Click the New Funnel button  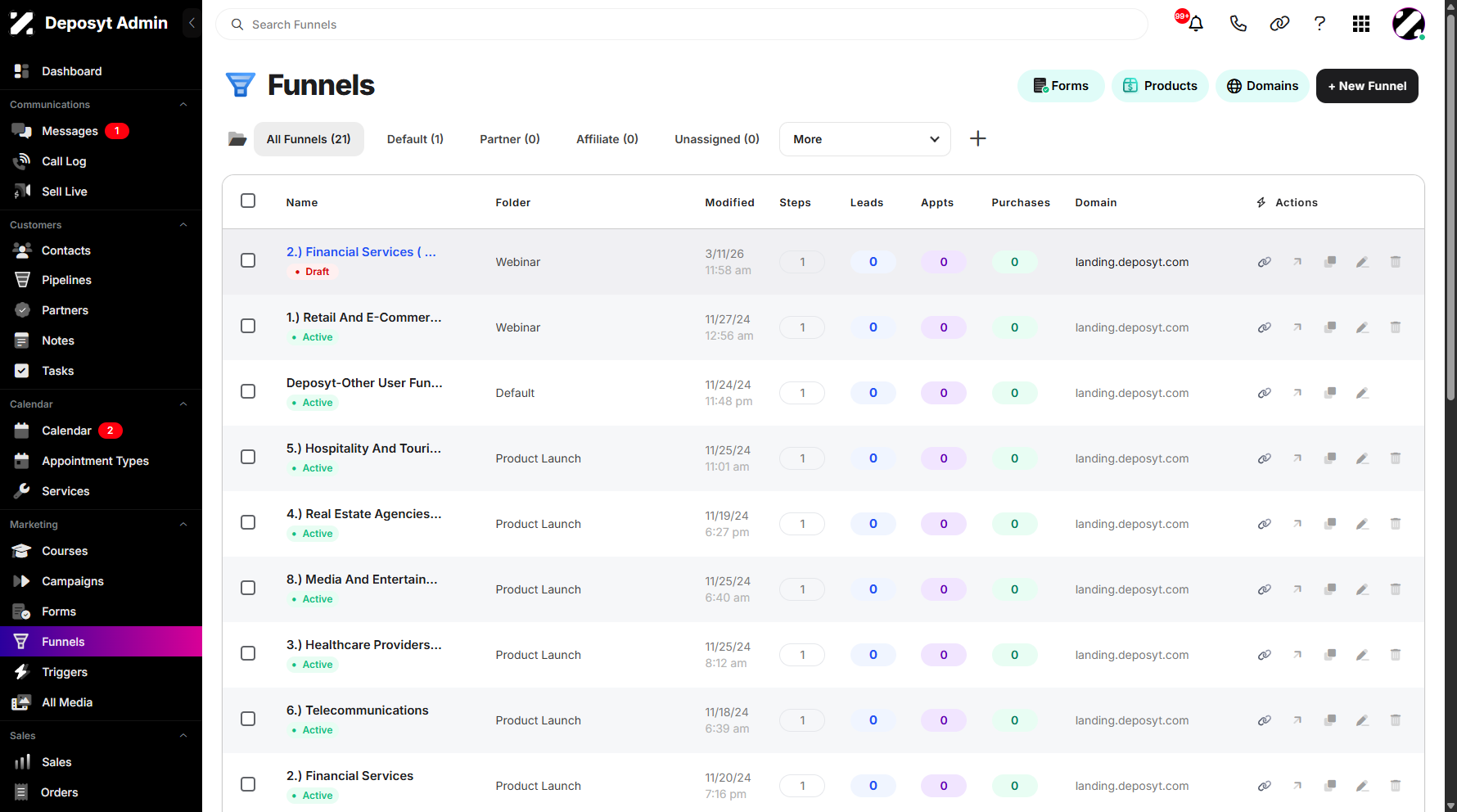tap(1367, 86)
